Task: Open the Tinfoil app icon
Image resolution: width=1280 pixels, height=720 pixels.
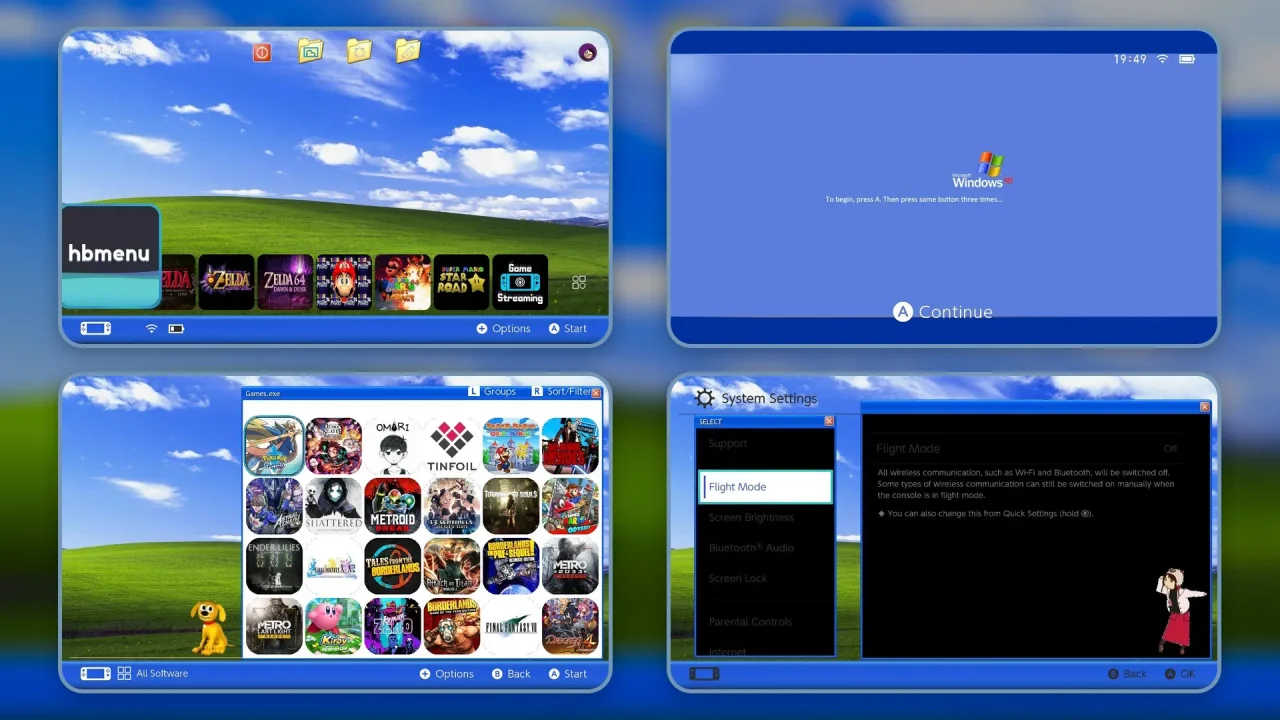Action: (452, 446)
